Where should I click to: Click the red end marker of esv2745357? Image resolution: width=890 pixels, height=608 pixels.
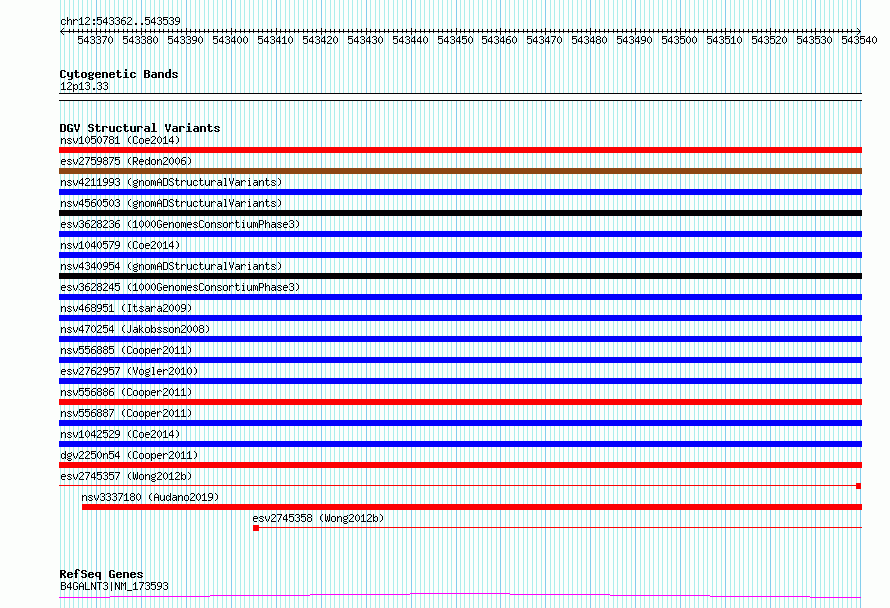pos(859,486)
